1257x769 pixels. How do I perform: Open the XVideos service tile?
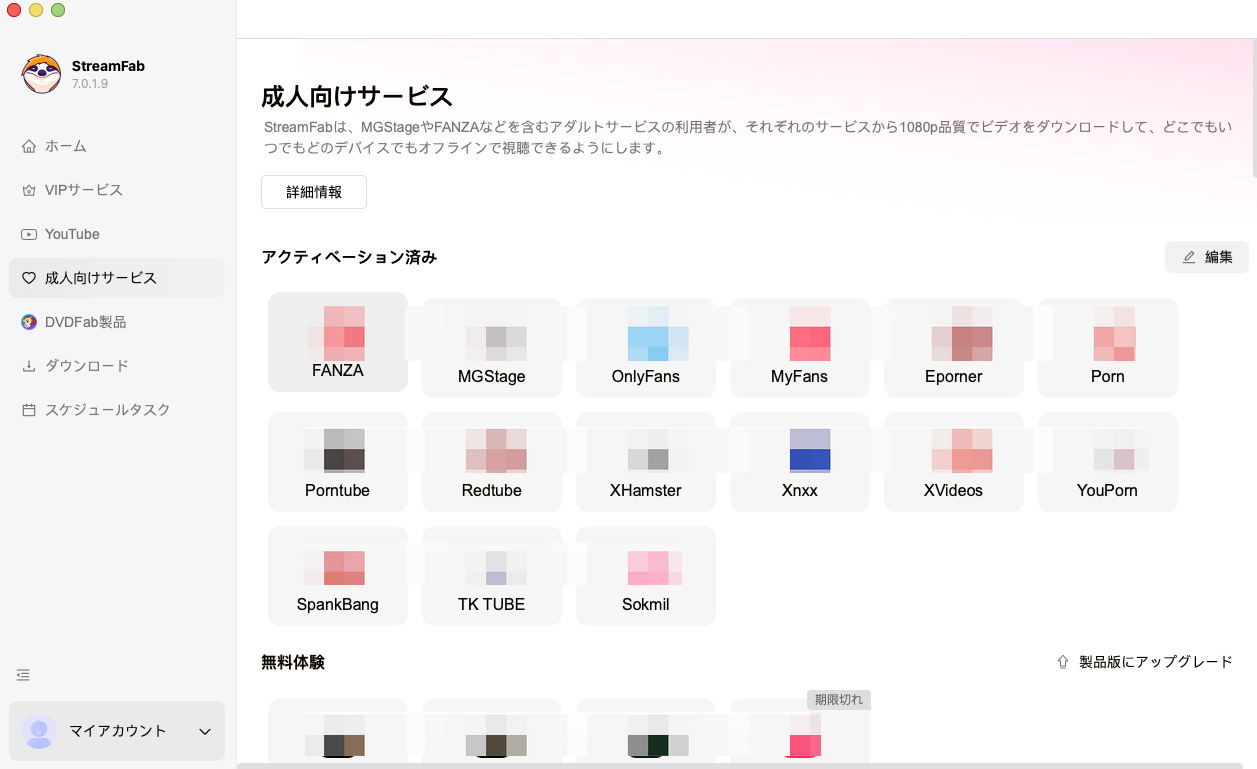(954, 462)
